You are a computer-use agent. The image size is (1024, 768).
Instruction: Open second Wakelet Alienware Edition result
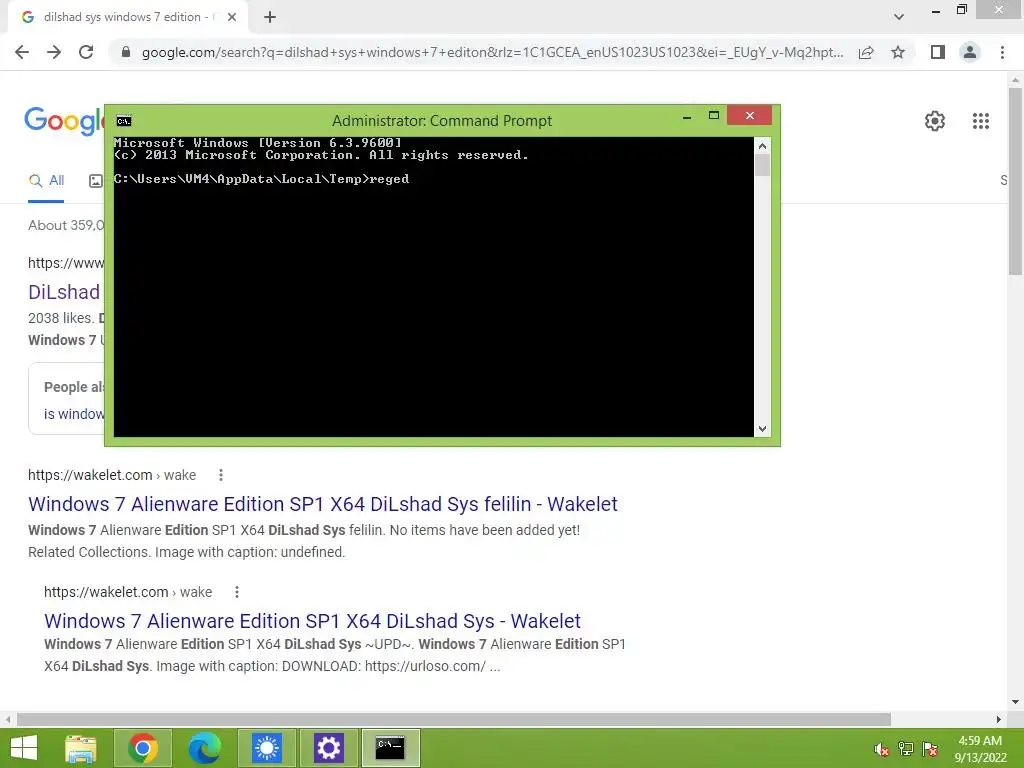(312, 621)
